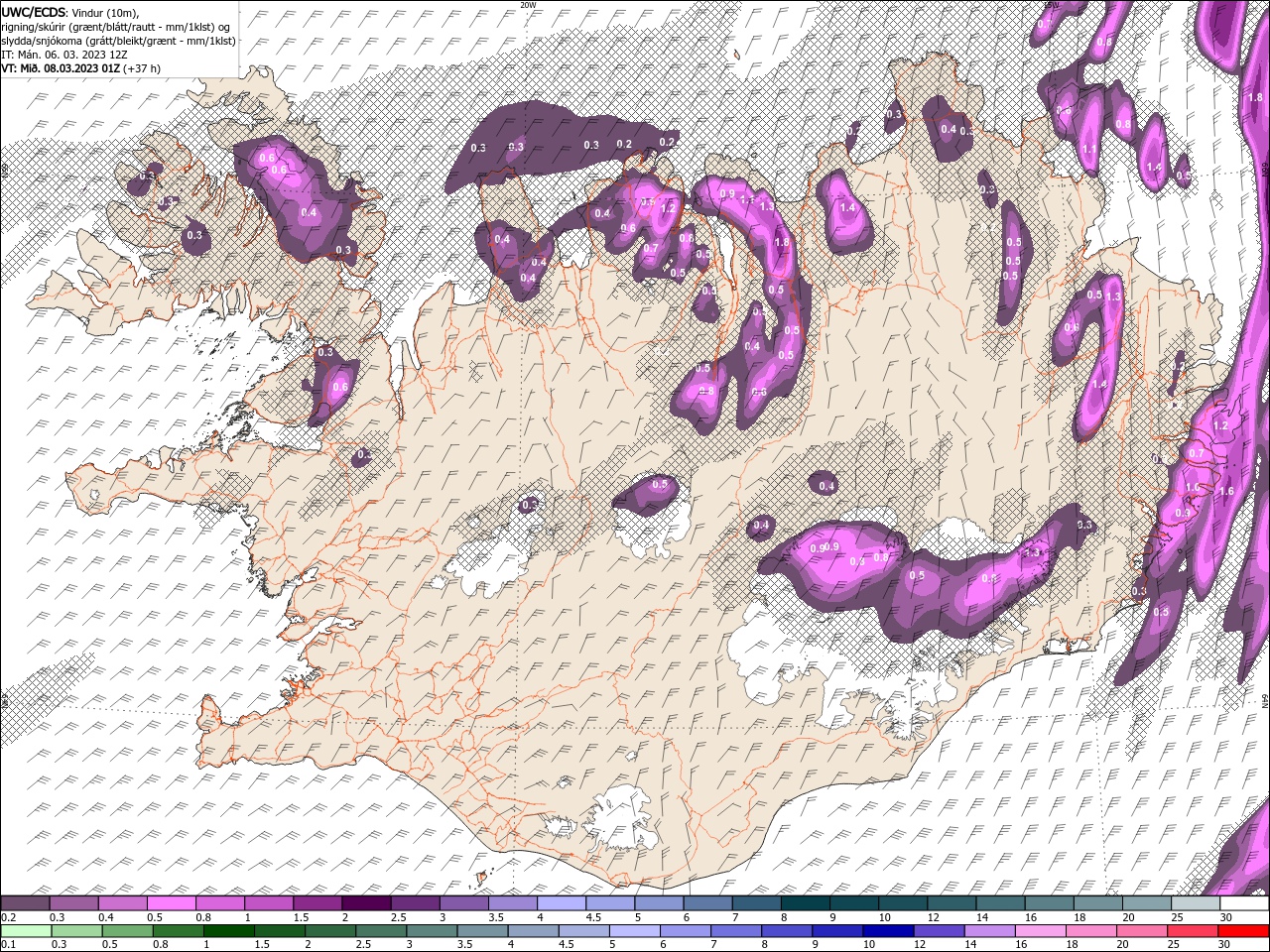Click the lavender 4 swatch on snow scale
The height and width of the screenshot is (952, 1270).
tap(561, 903)
